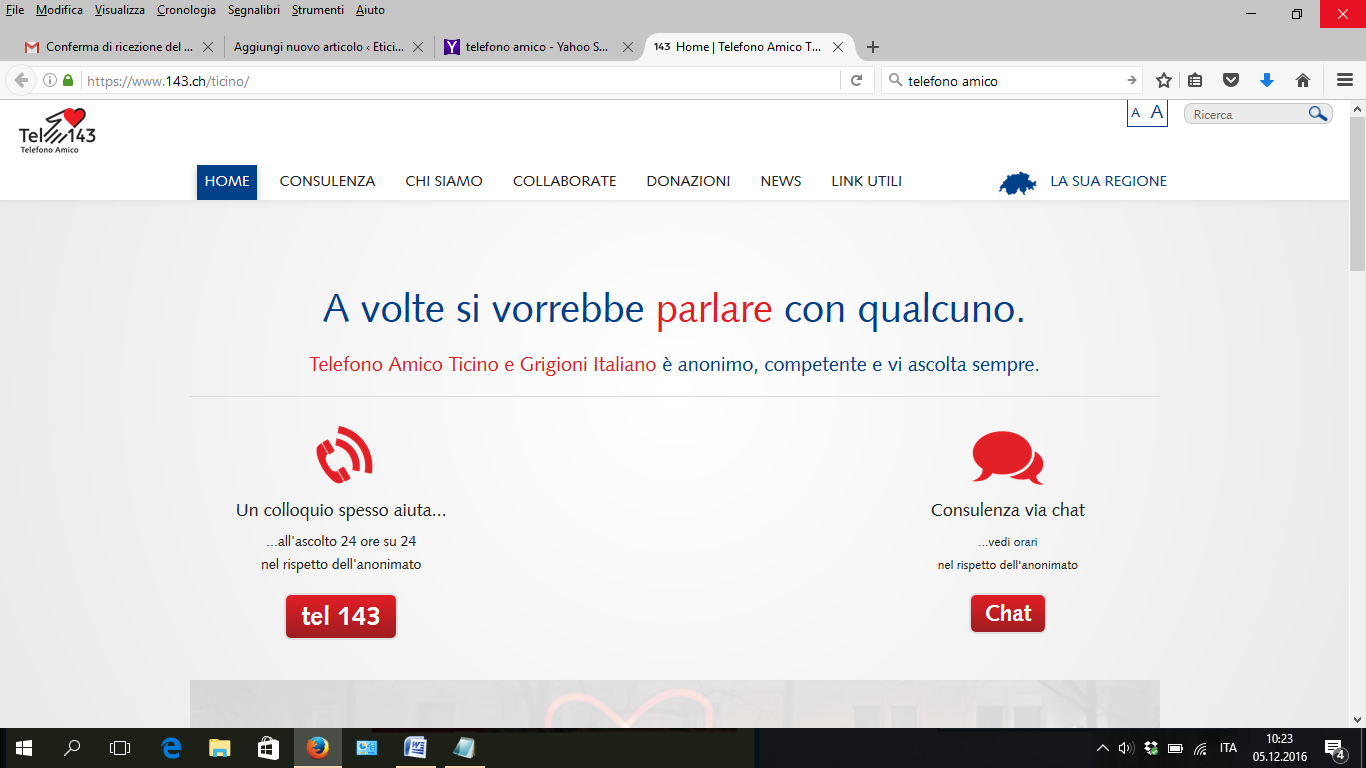Click the red Chat button
The image size is (1366, 768).
1008,614
